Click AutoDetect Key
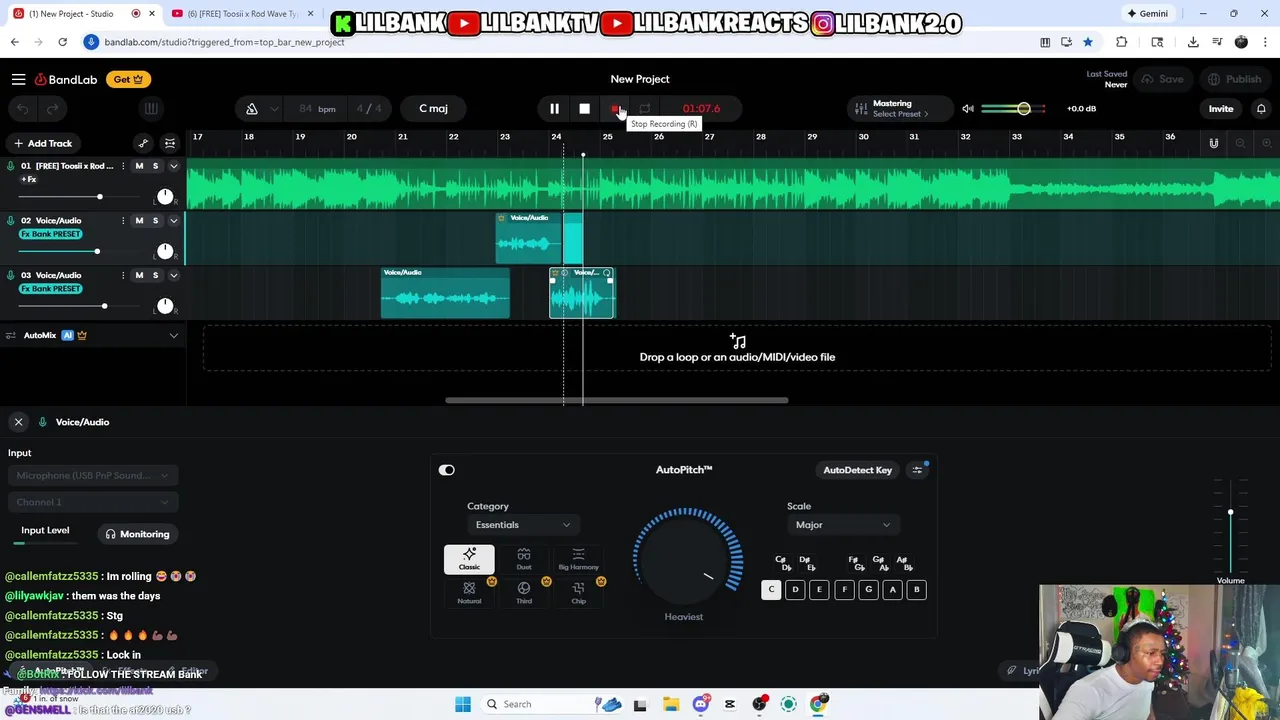 pos(857,470)
